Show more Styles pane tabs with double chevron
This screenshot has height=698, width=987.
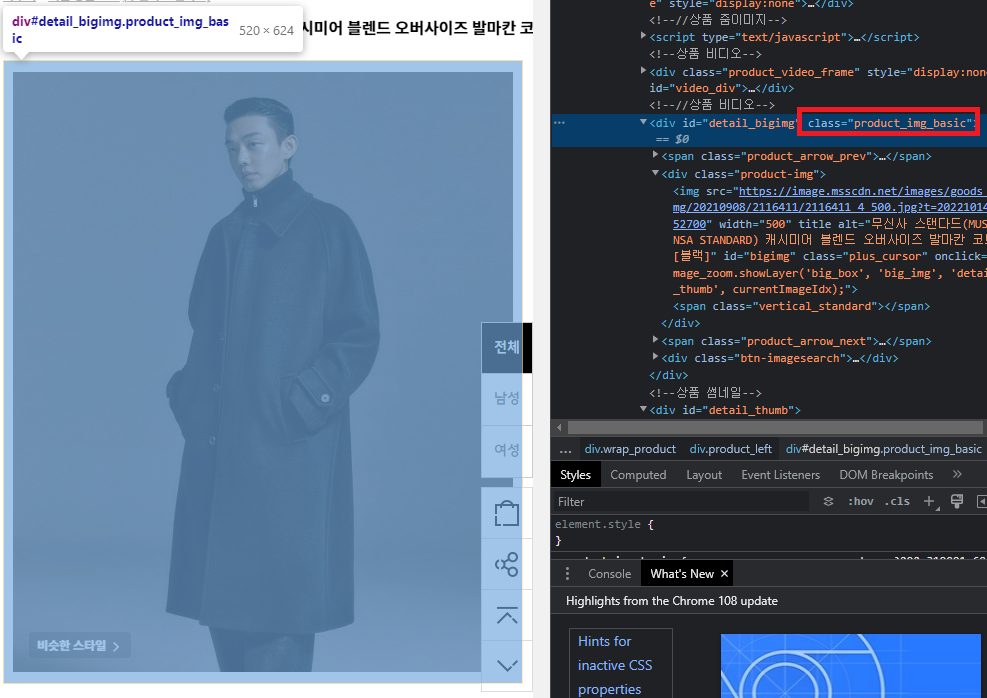(x=957, y=475)
